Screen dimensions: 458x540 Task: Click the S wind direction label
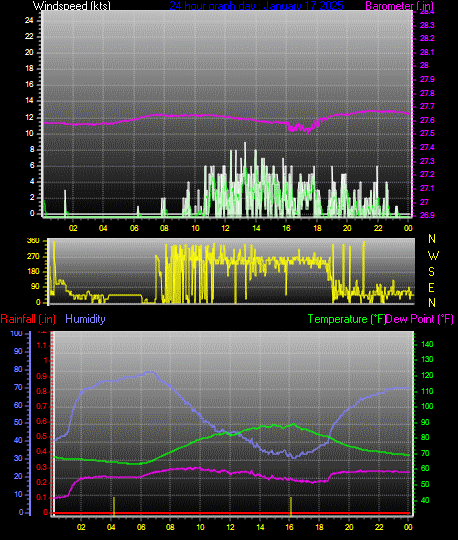[x=431, y=272]
